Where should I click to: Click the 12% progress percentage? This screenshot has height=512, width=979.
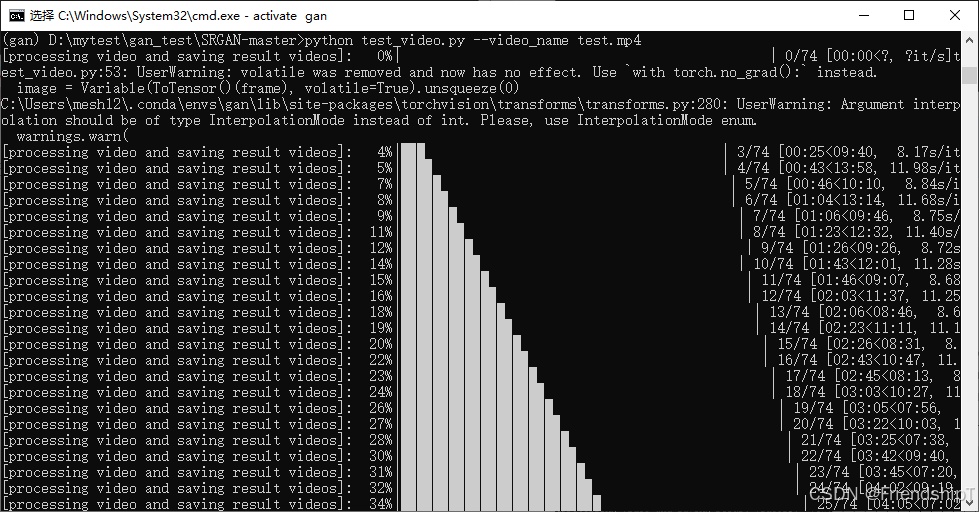[x=381, y=249]
